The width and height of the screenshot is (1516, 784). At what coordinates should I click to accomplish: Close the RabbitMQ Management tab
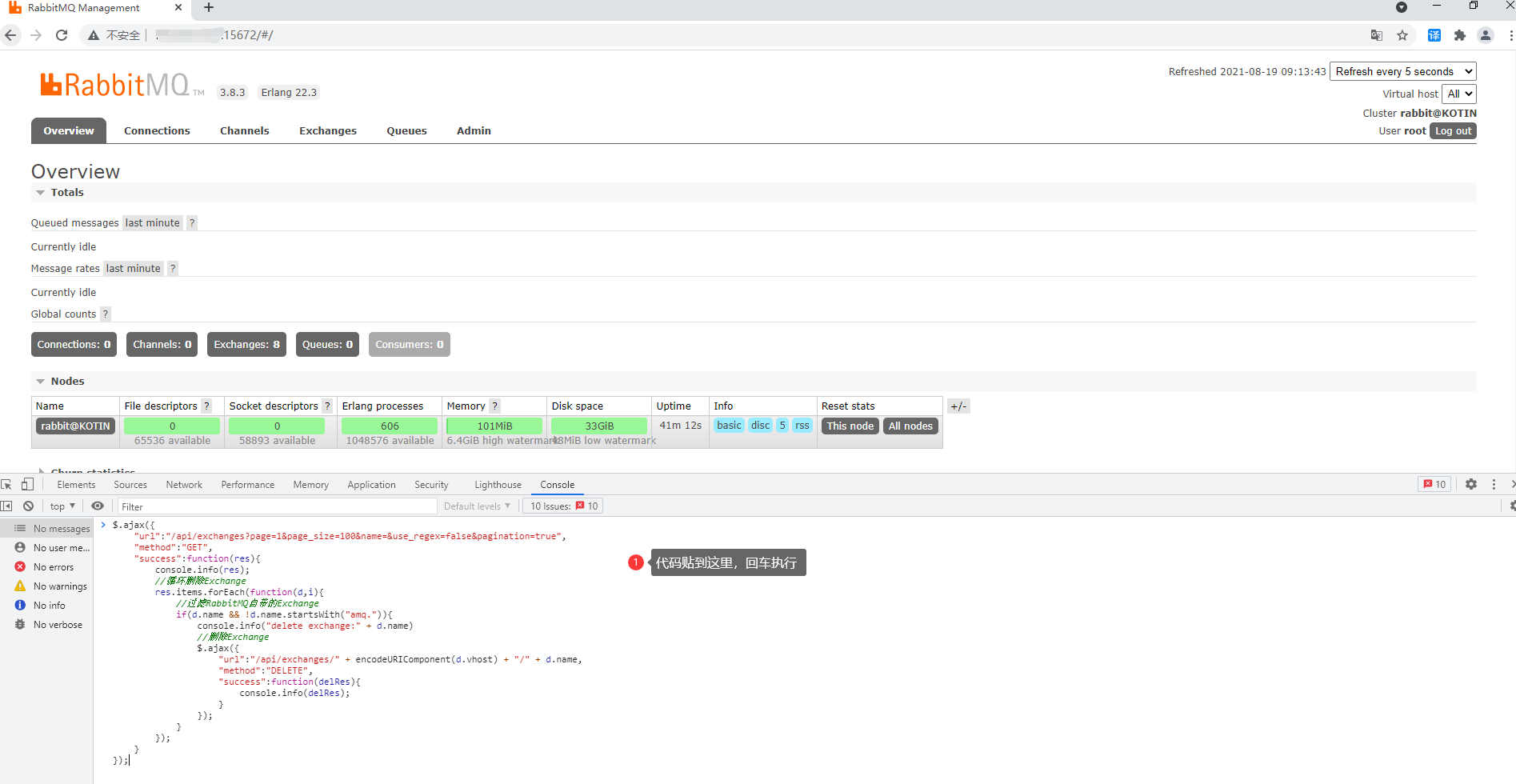(178, 8)
